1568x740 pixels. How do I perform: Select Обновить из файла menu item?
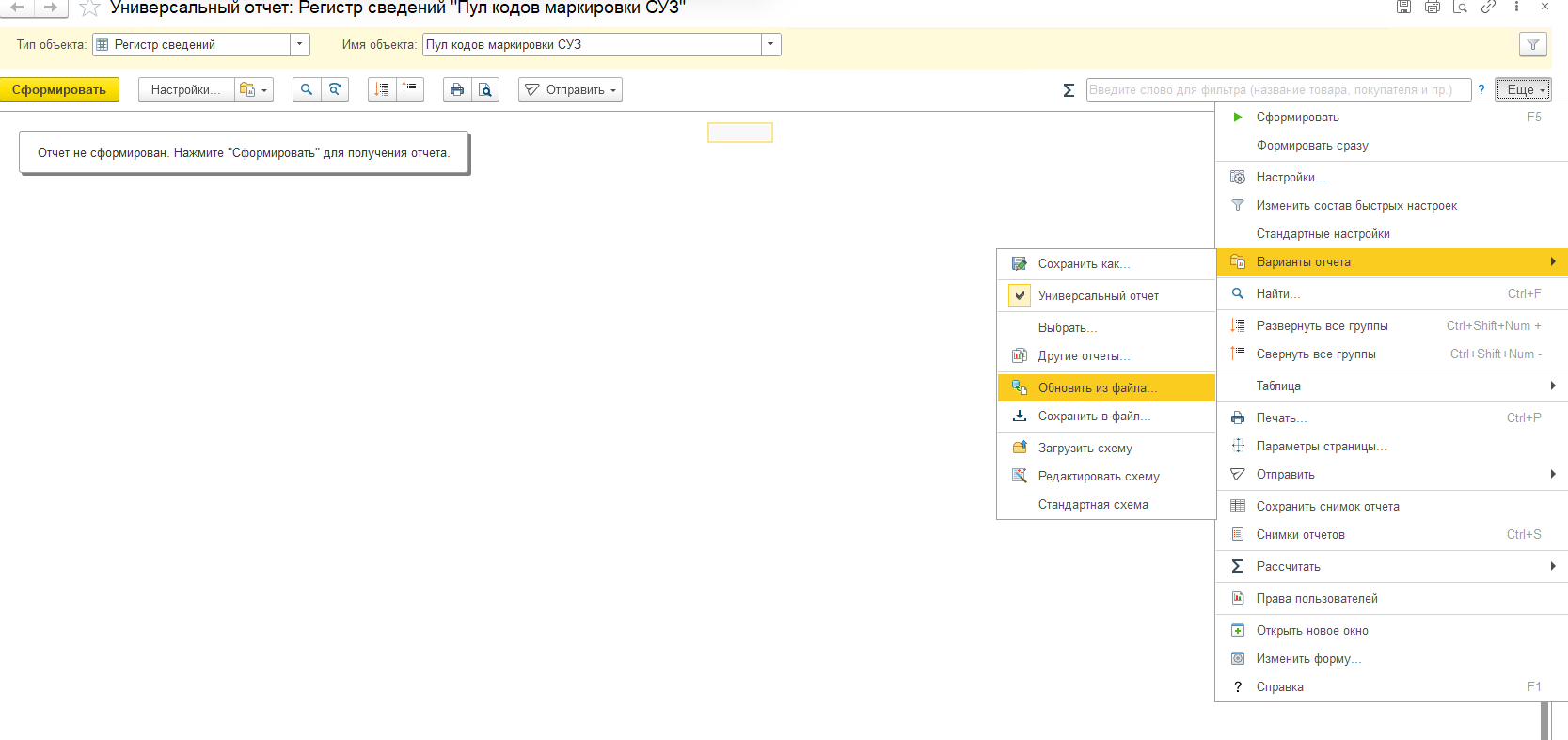point(1106,387)
